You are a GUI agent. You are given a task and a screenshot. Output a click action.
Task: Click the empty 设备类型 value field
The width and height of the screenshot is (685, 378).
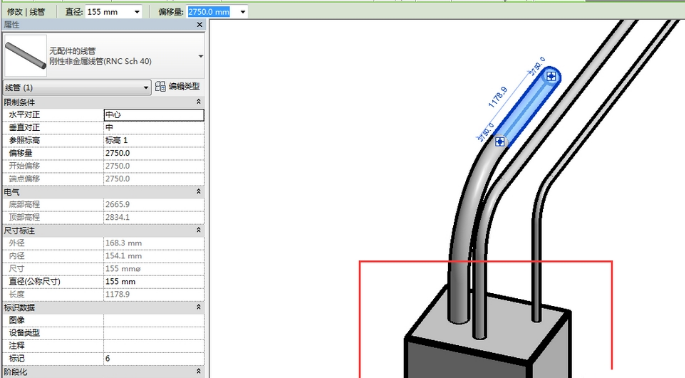point(154,333)
